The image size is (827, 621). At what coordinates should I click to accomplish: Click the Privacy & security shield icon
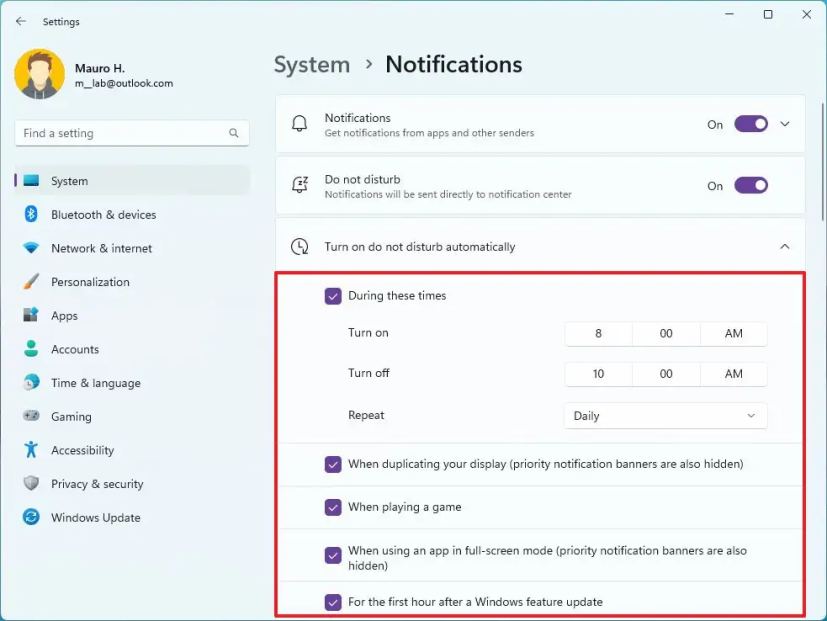[31, 483]
